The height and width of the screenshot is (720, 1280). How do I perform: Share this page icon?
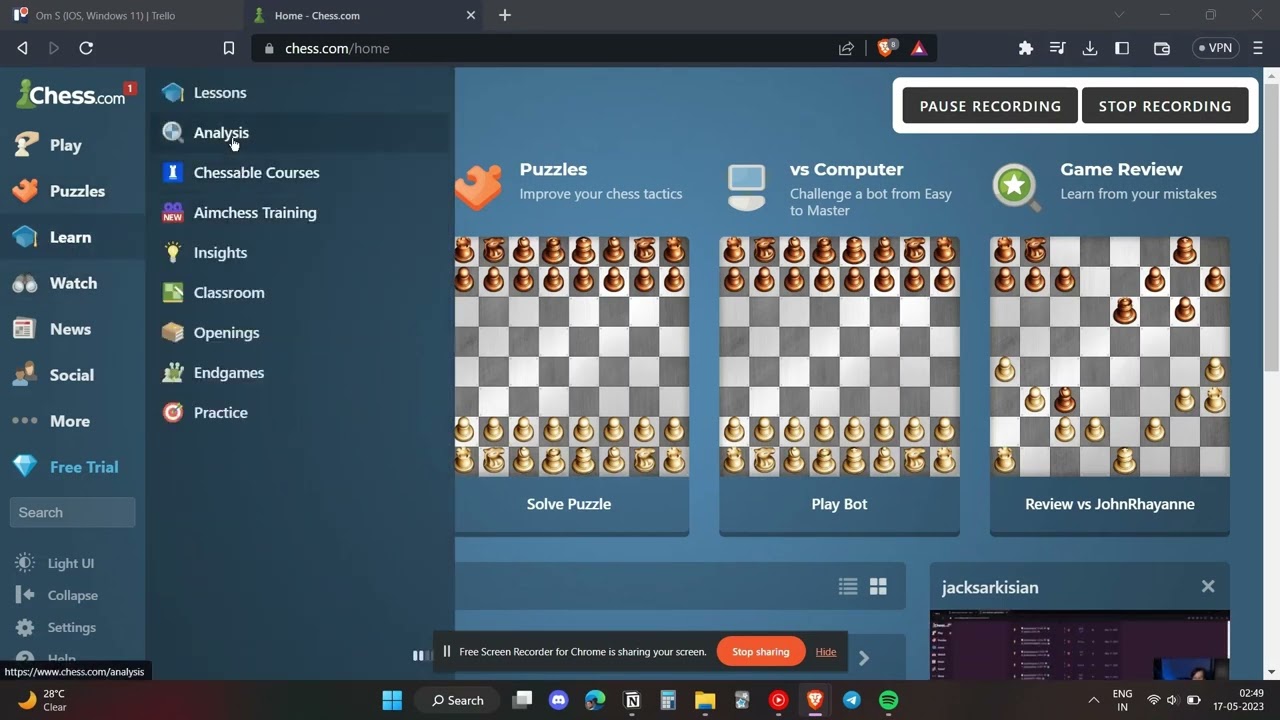point(846,48)
